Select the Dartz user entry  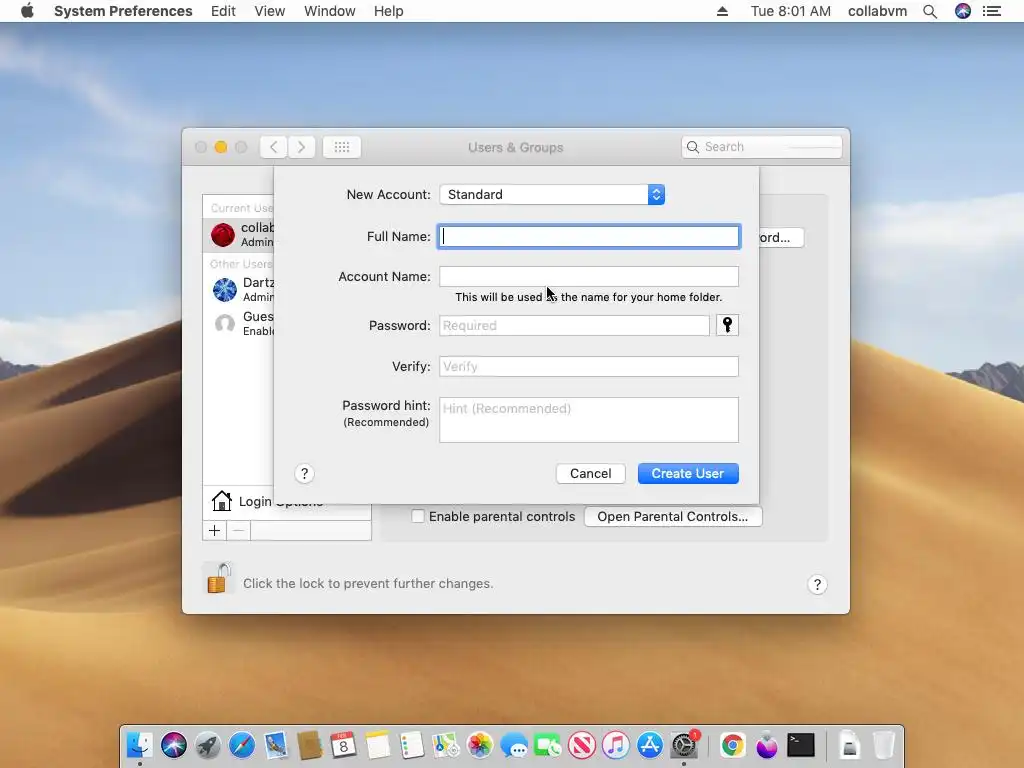point(239,289)
